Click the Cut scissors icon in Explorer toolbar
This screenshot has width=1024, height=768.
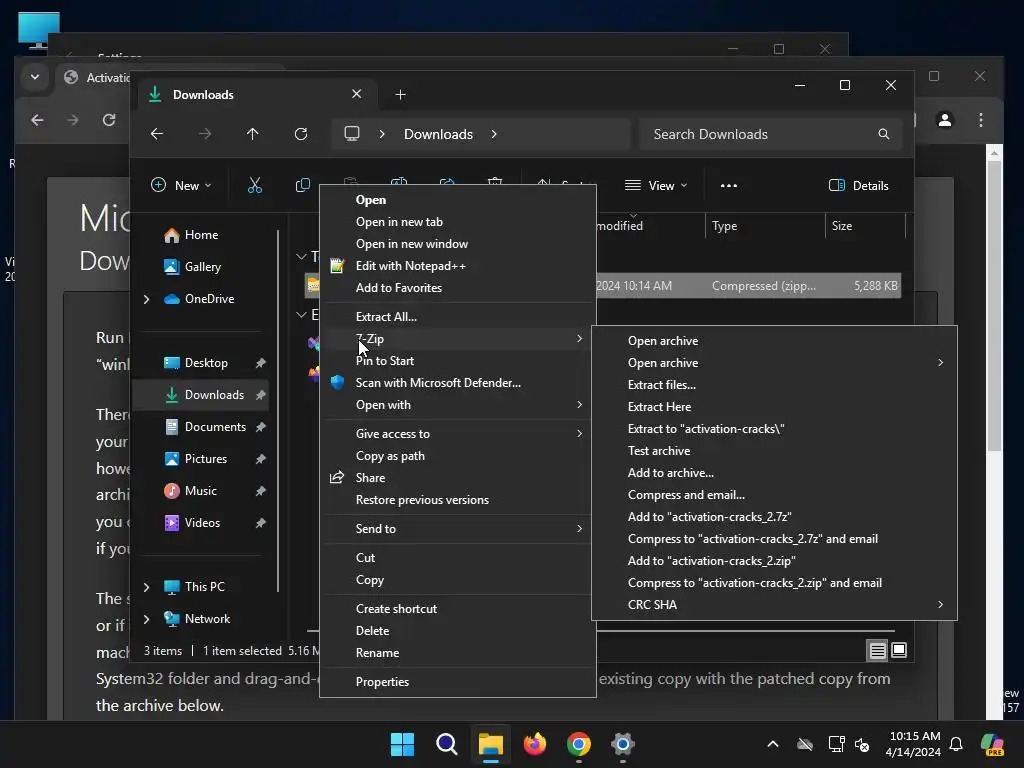coord(255,185)
